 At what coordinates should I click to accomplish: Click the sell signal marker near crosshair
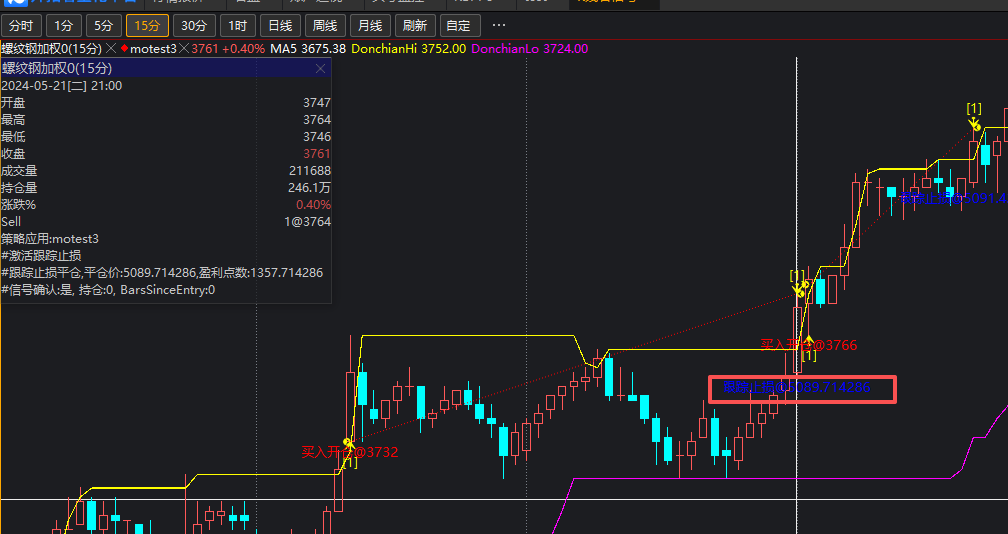click(800, 289)
